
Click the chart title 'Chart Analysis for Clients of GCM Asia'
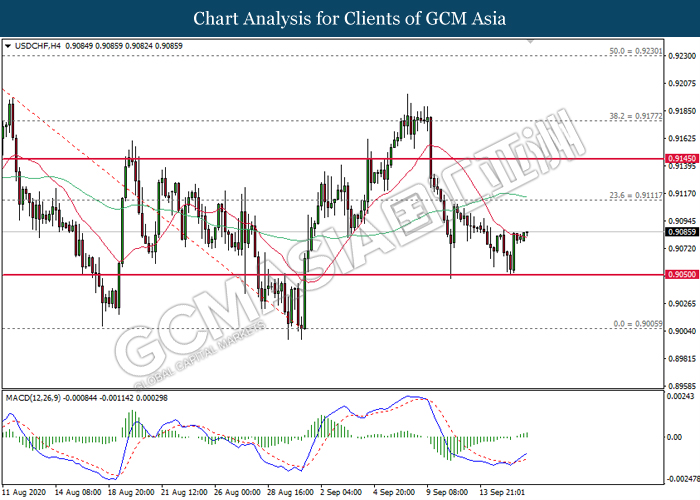350,18
